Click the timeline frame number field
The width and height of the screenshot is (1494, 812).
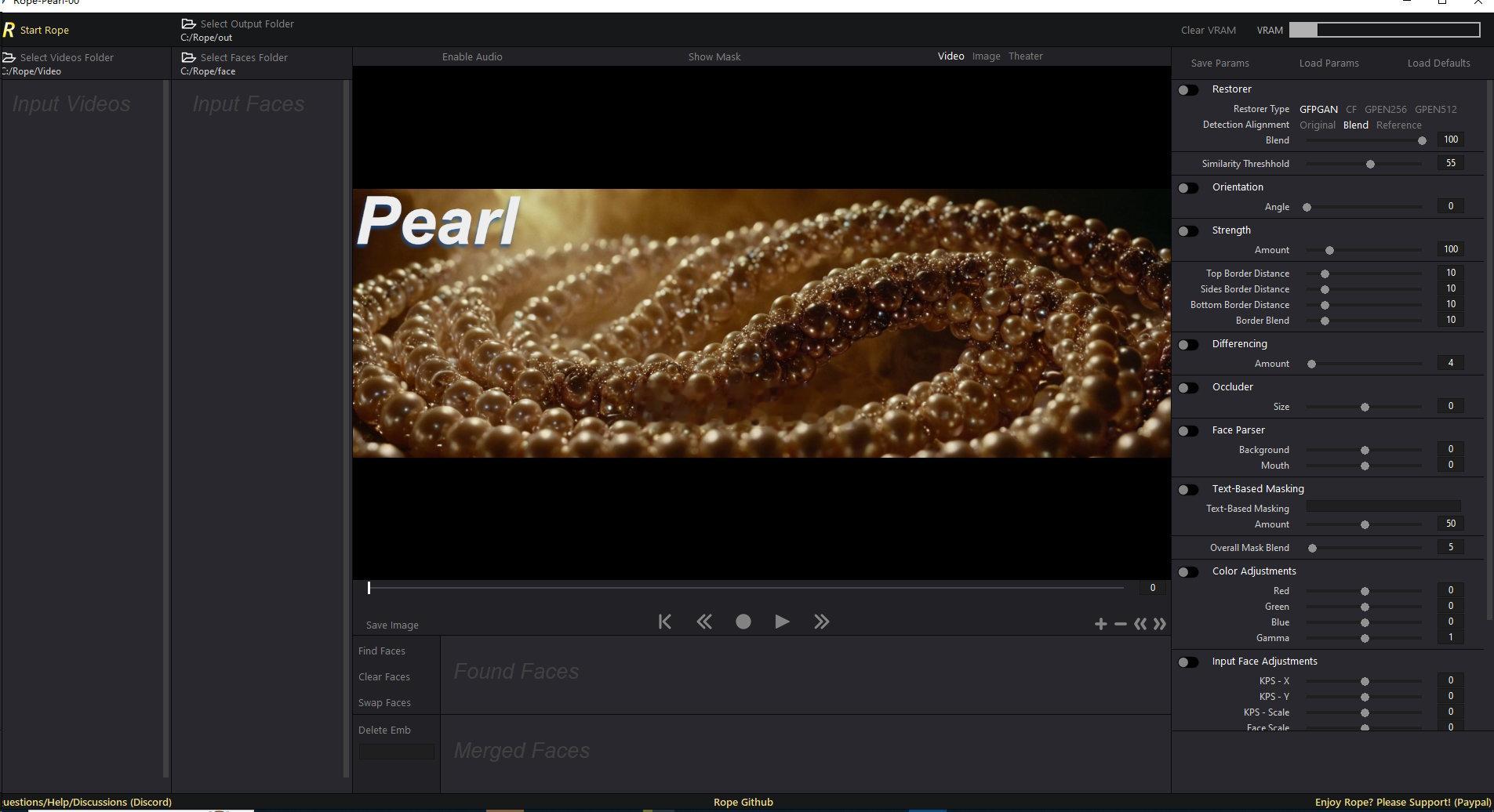pos(1152,588)
